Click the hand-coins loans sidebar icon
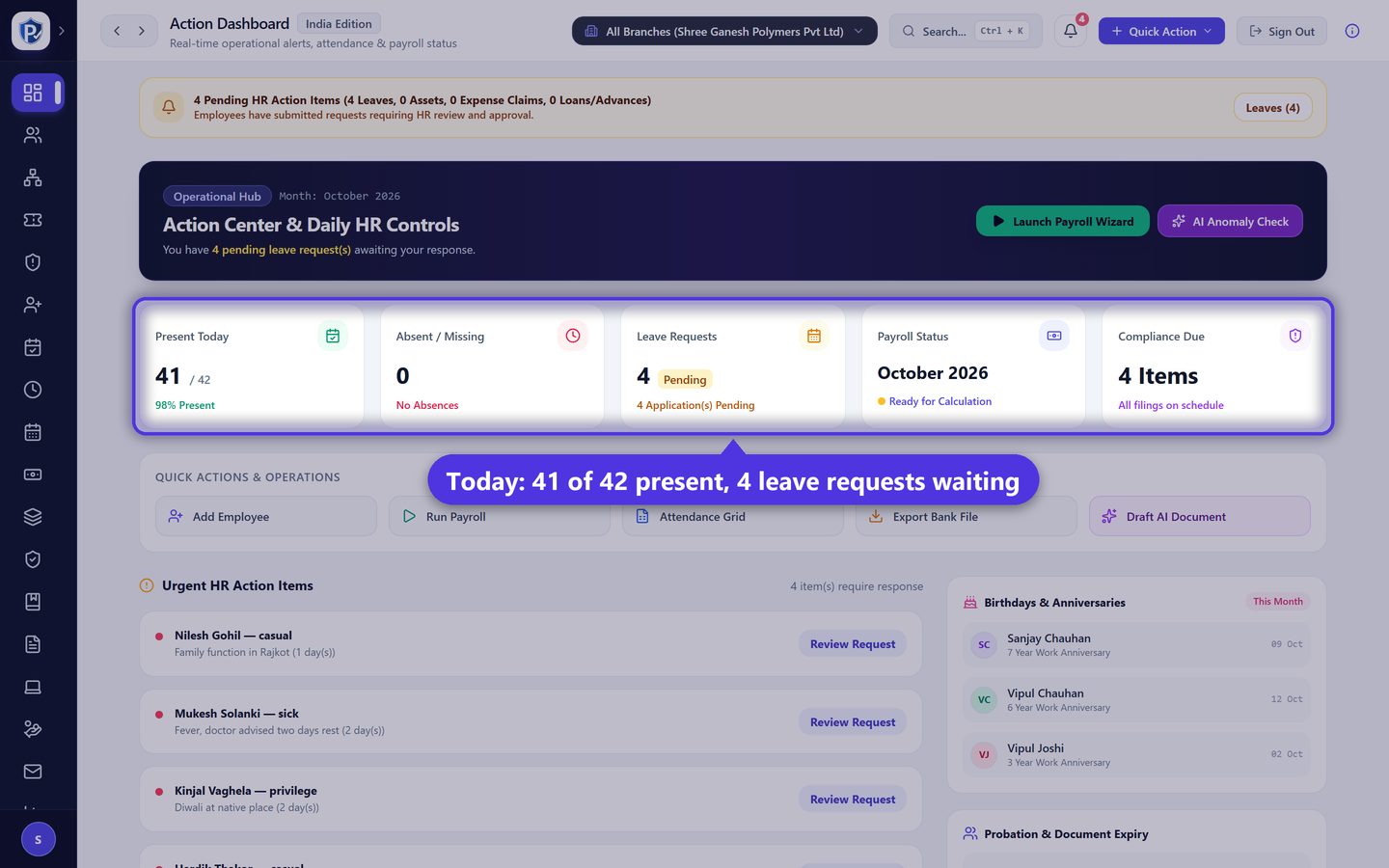This screenshot has width=1389, height=868. click(33, 729)
